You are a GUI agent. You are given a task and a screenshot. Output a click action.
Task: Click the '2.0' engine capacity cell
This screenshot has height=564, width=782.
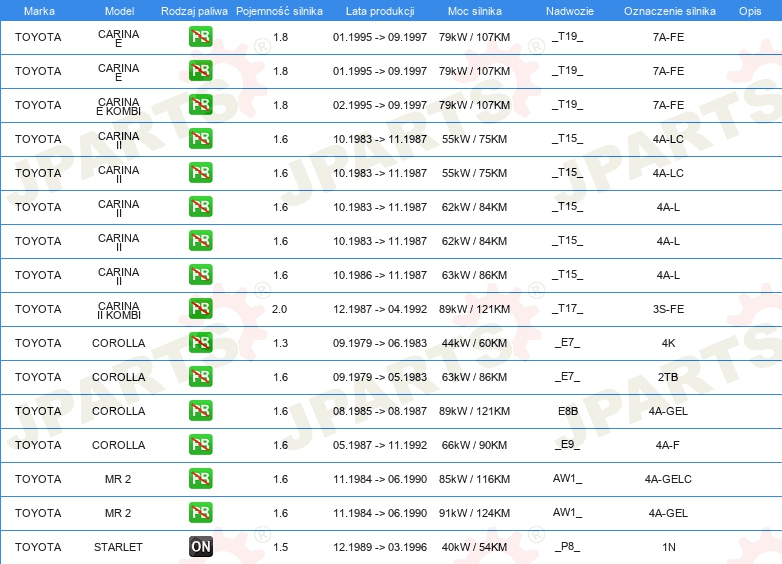coord(280,309)
